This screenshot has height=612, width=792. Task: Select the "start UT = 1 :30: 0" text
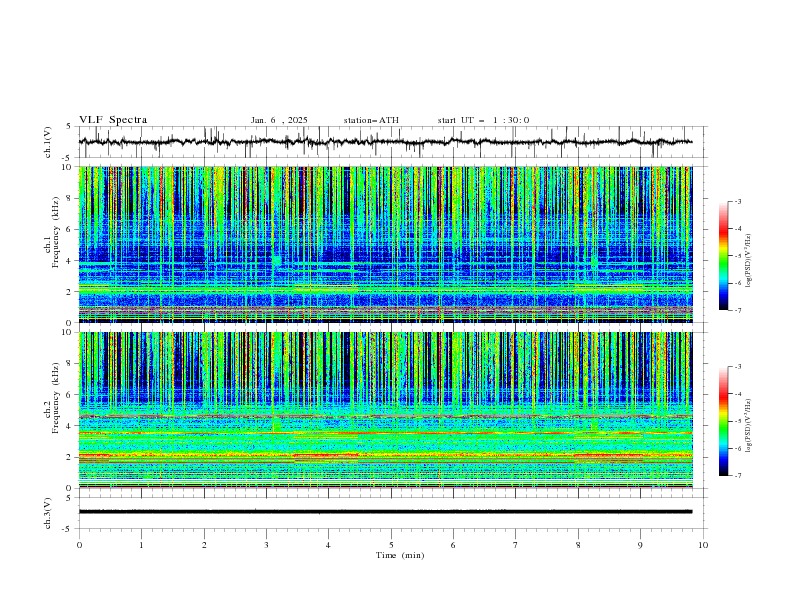[483, 120]
